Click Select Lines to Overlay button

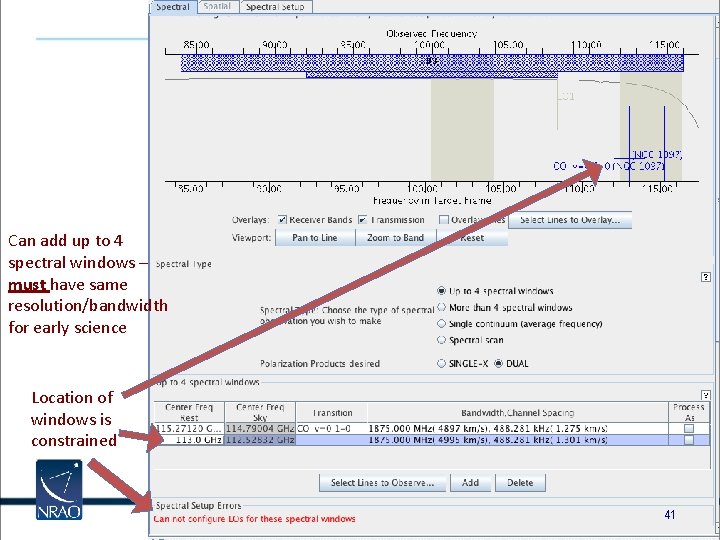(569, 220)
